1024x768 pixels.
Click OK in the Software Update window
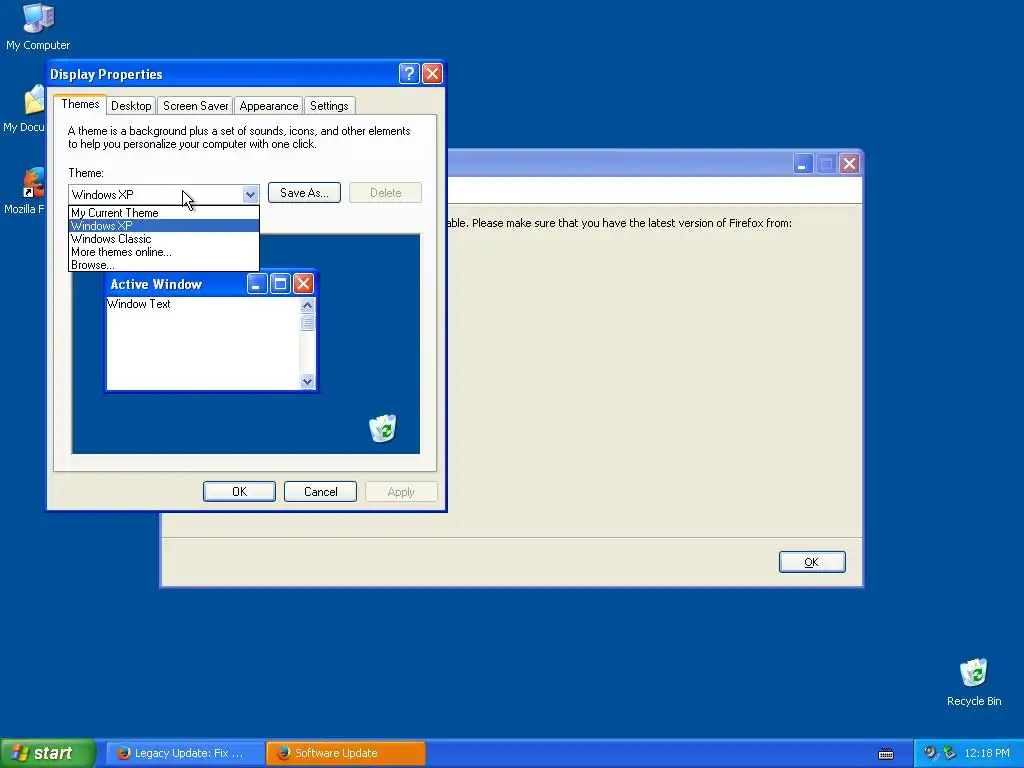[x=812, y=562]
